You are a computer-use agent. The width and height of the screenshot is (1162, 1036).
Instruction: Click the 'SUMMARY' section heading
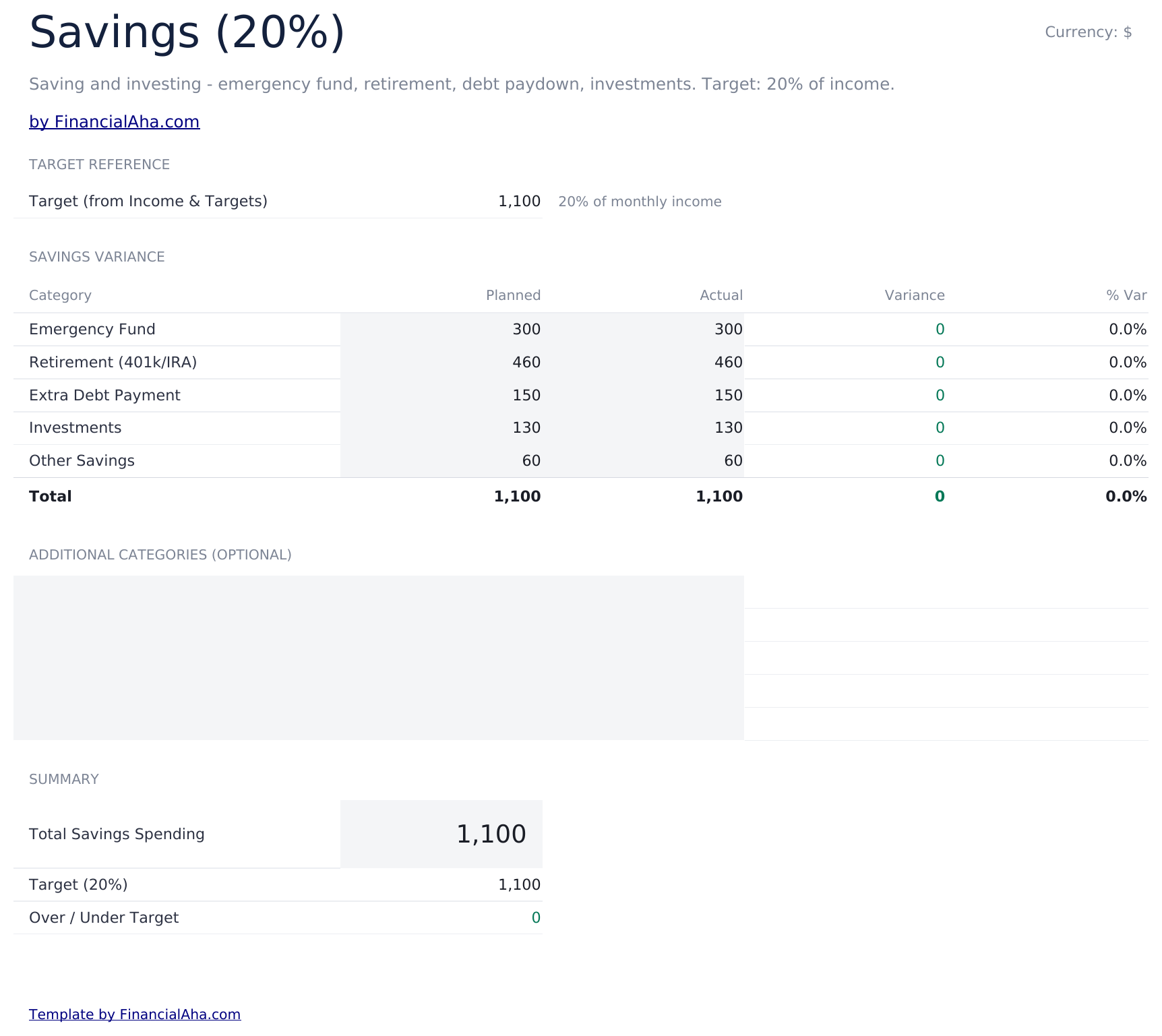pos(64,779)
